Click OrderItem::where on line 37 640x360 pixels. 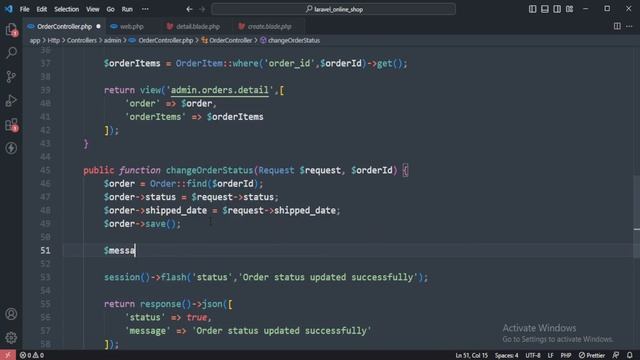coord(218,64)
